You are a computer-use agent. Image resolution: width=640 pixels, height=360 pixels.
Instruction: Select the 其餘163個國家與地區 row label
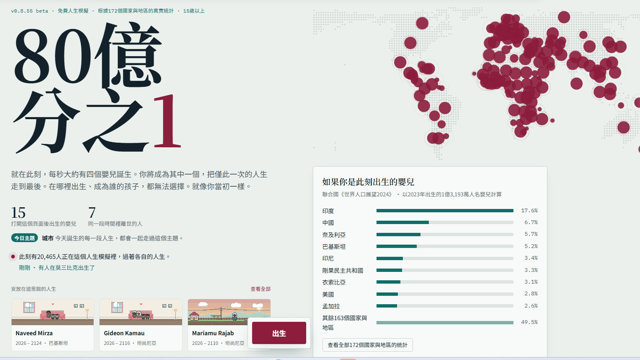pyautogui.click(x=344, y=322)
